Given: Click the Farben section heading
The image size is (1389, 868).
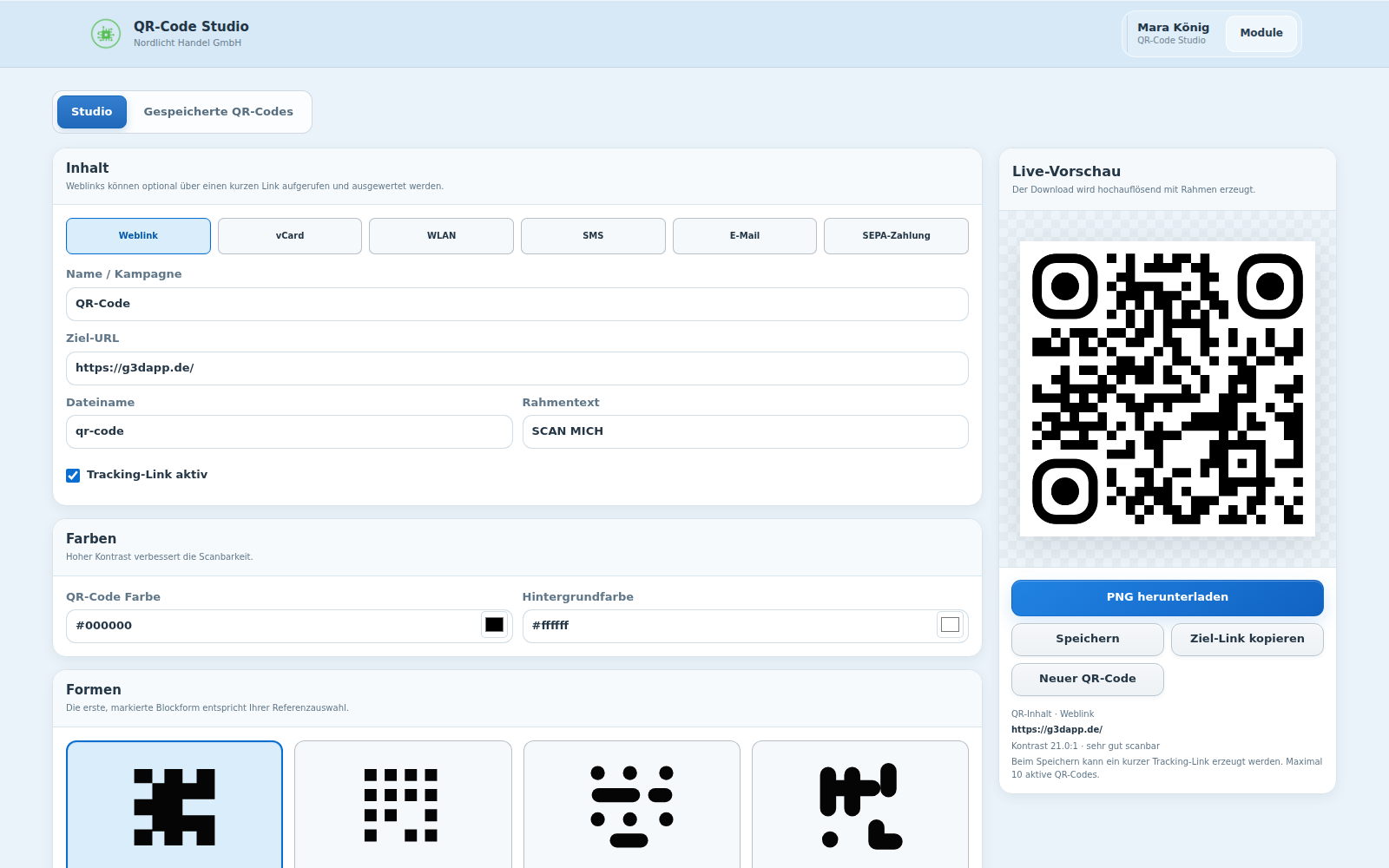Looking at the screenshot, I should point(91,539).
